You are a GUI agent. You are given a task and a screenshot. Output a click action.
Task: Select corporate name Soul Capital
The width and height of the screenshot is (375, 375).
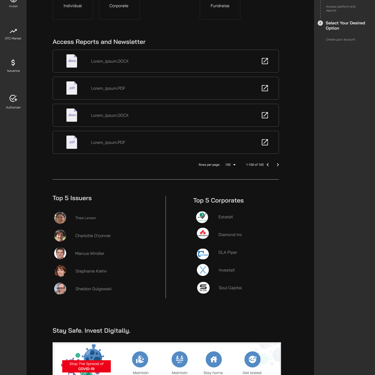click(x=230, y=288)
